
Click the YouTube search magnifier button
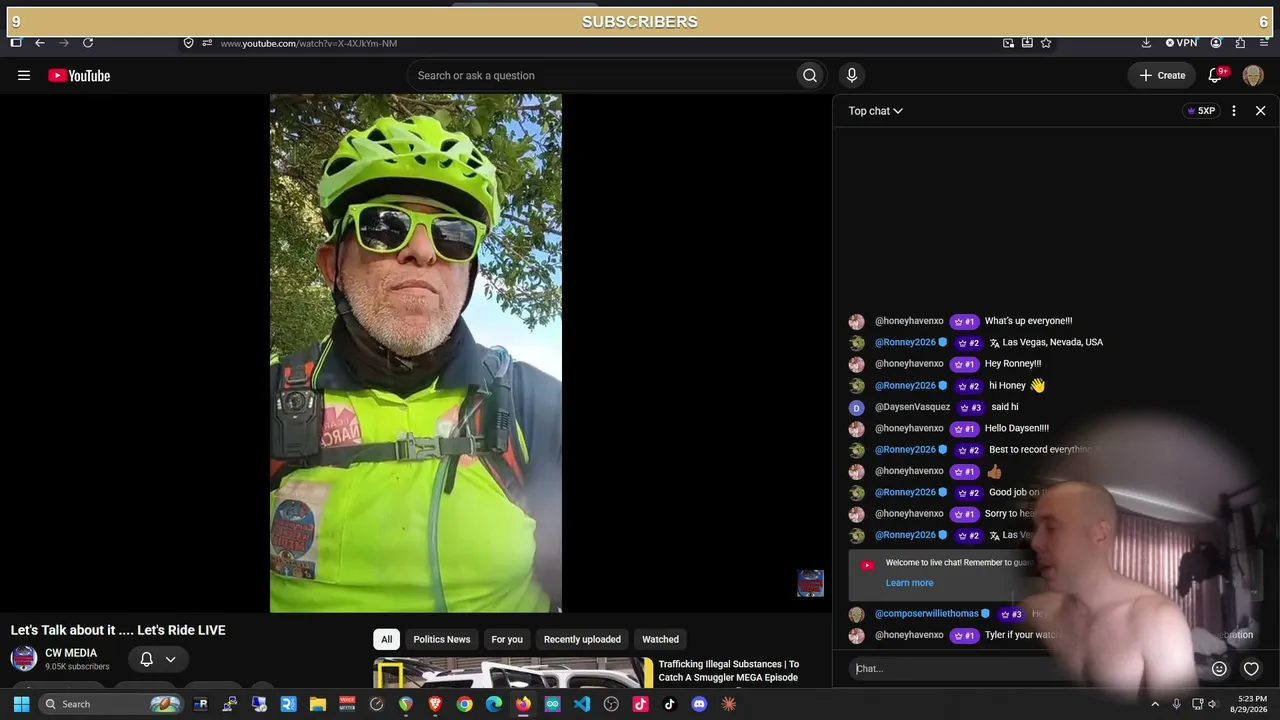[x=810, y=75]
